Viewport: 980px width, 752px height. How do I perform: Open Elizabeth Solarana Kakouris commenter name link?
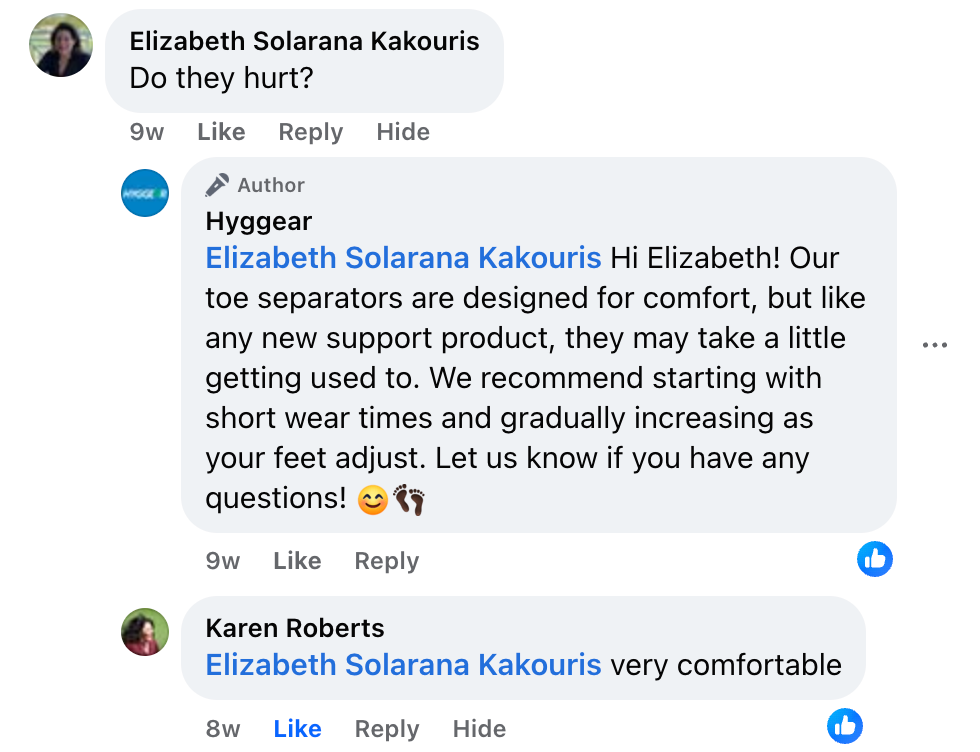pyautogui.click(x=304, y=41)
